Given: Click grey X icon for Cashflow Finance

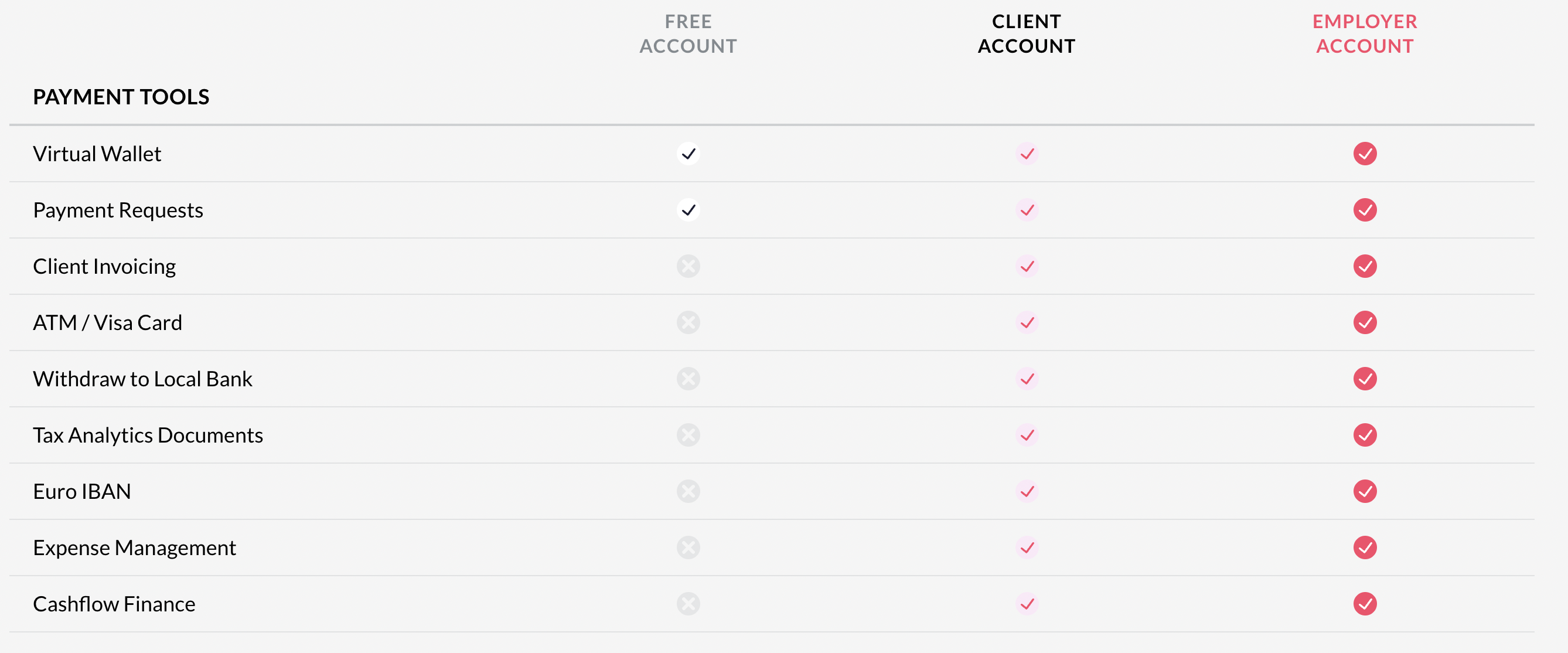Looking at the screenshot, I should tap(688, 604).
